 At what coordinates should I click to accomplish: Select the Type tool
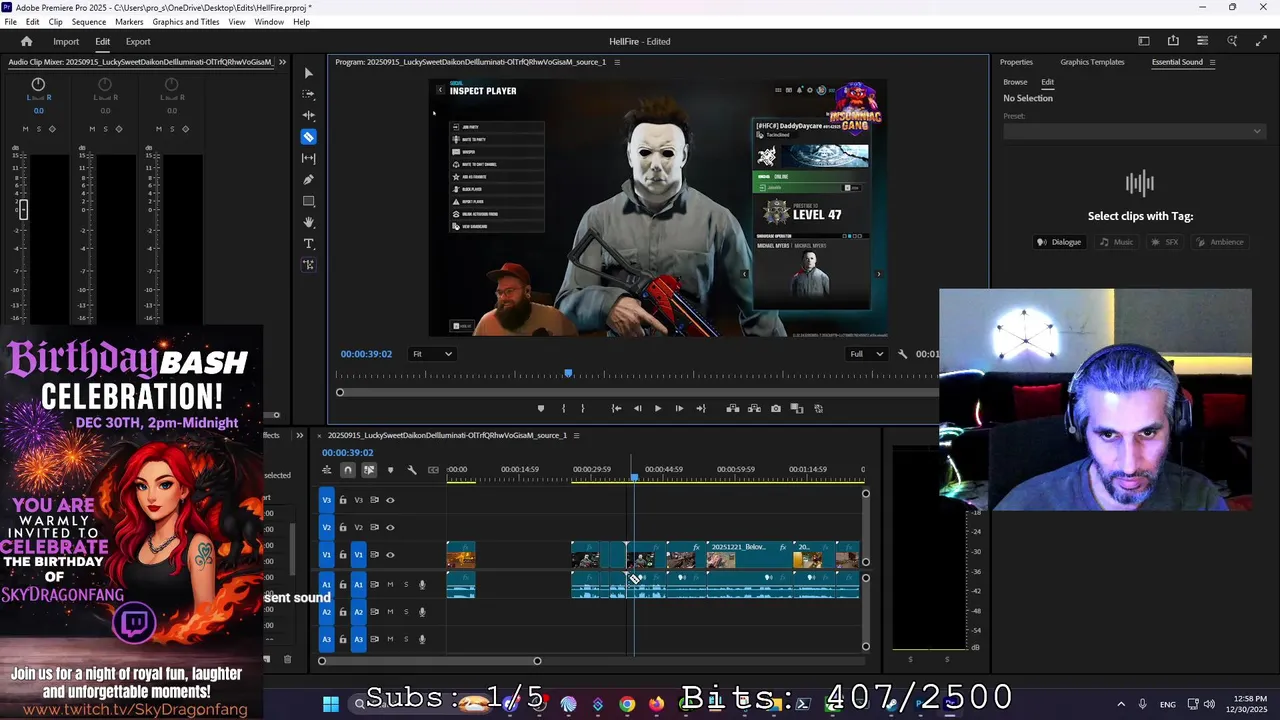pyautogui.click(x=308, y=243)
